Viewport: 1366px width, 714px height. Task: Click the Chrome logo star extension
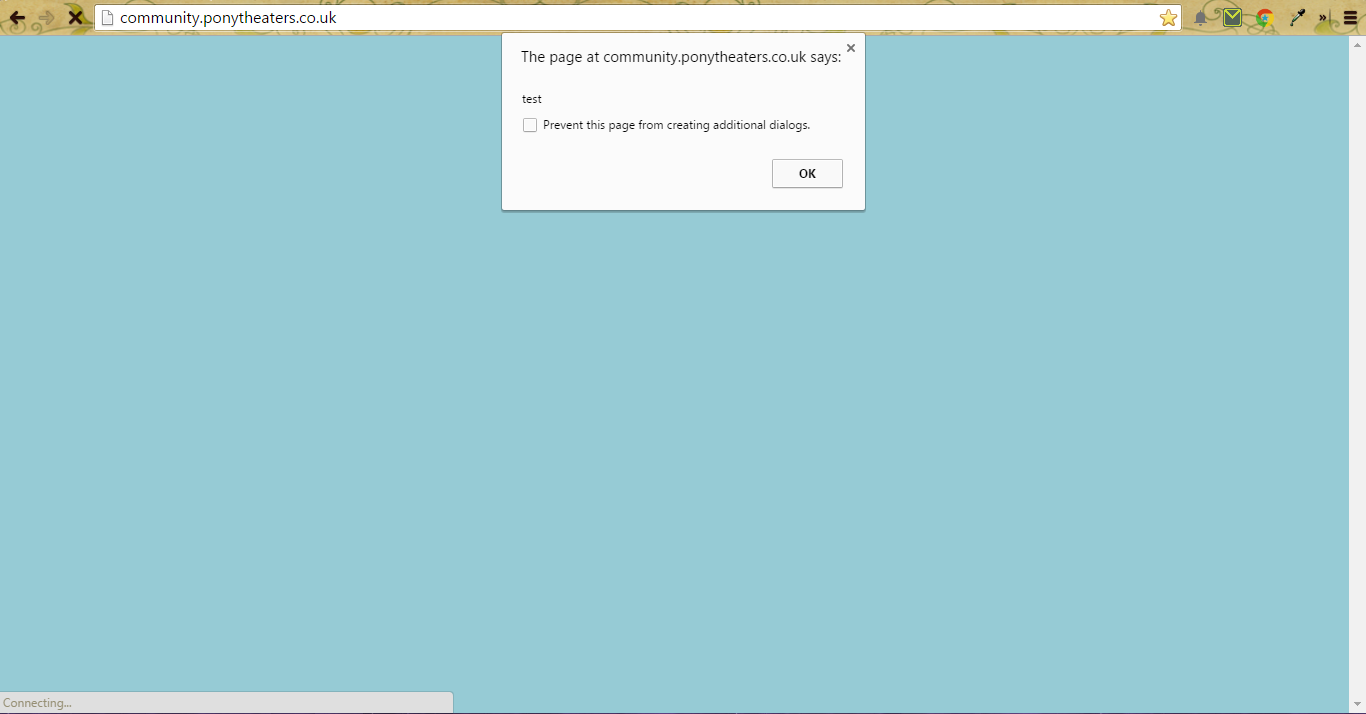point(1265,18)
